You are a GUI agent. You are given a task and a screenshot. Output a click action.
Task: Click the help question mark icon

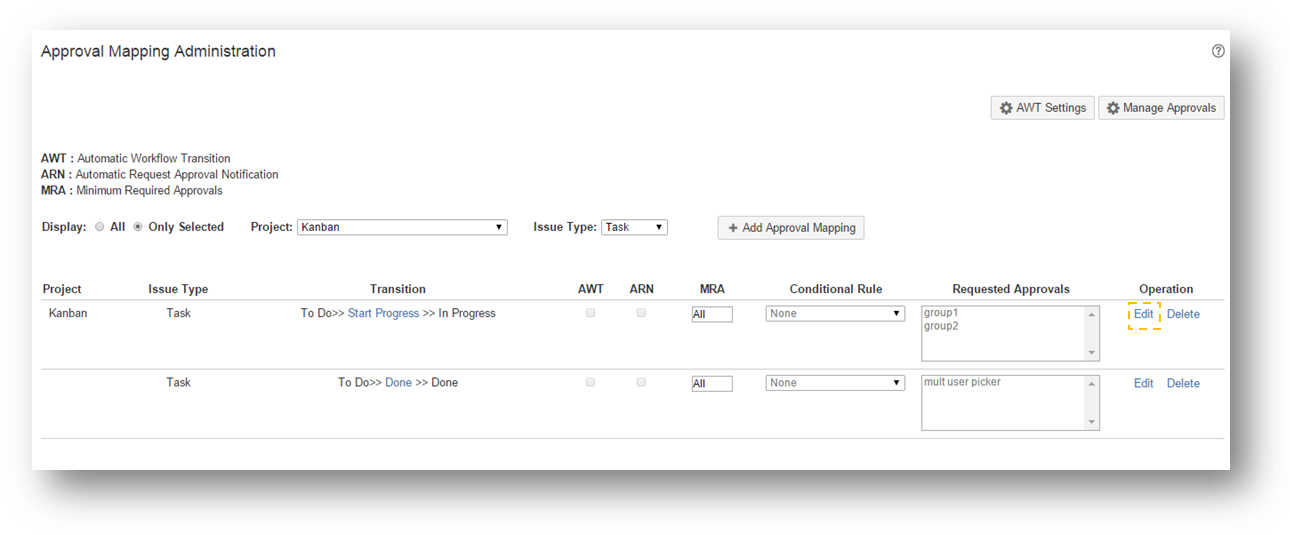point(1217,51)
